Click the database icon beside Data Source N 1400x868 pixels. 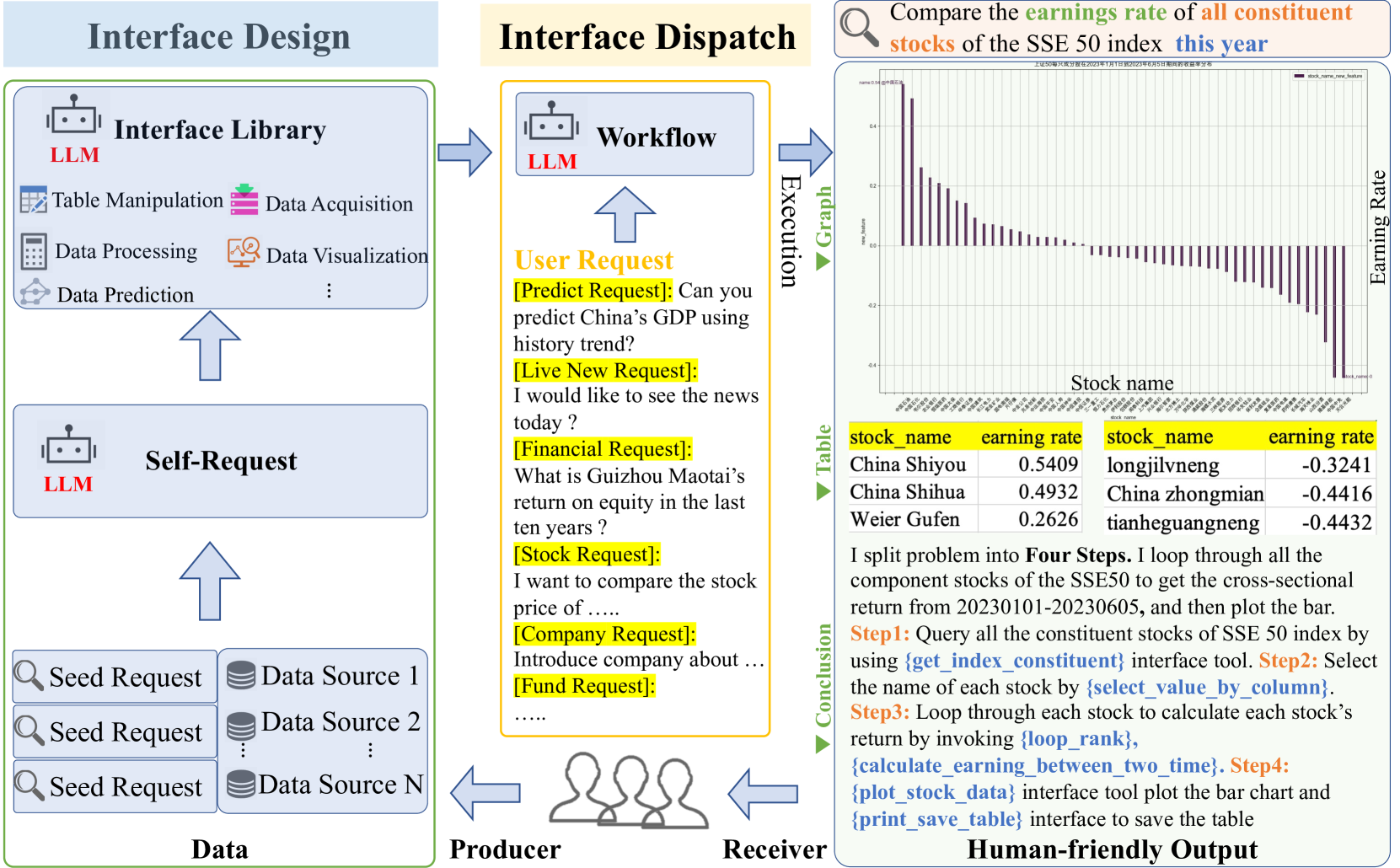241,784
